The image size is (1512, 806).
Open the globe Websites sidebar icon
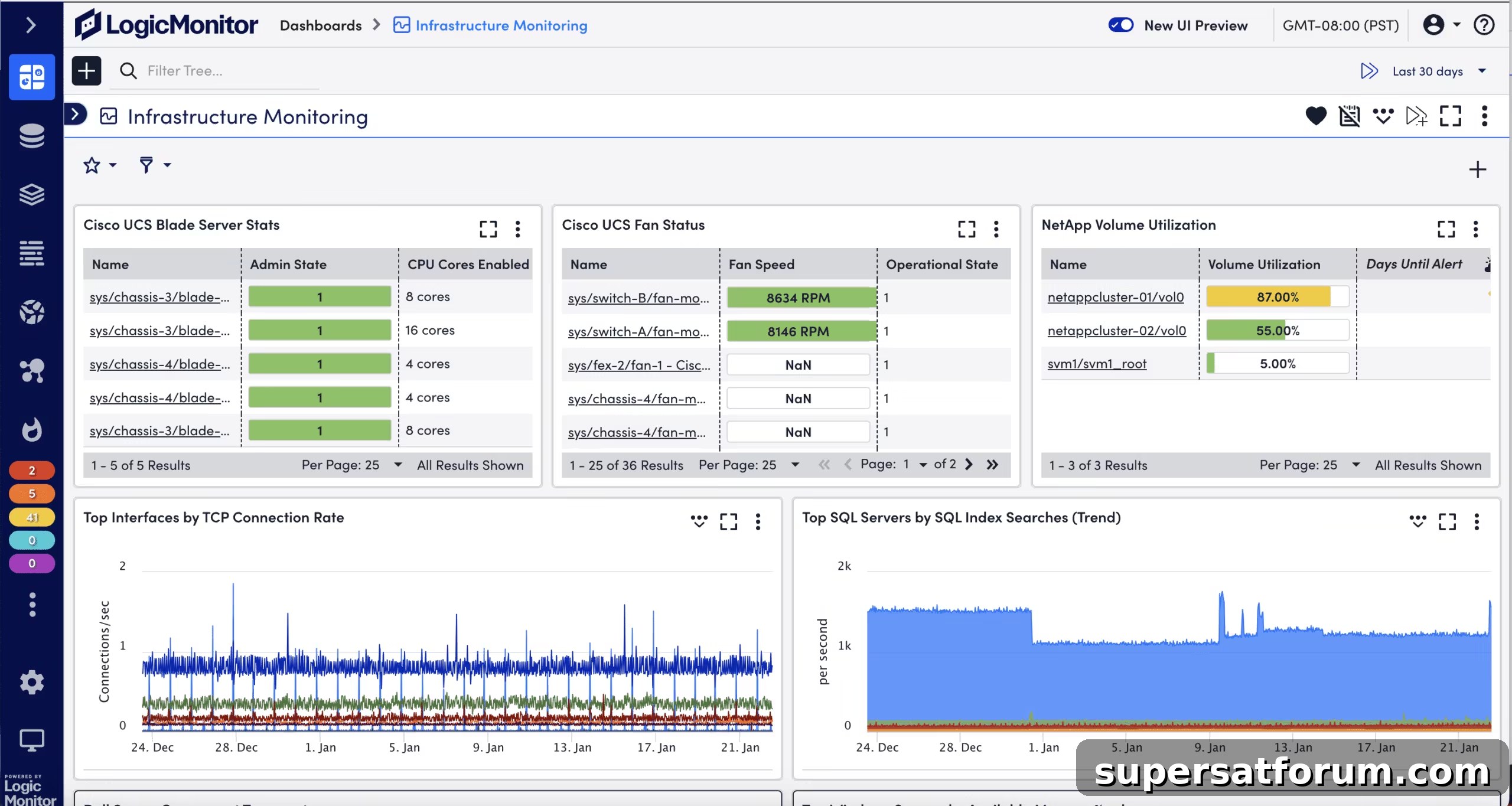click(32, 312)
